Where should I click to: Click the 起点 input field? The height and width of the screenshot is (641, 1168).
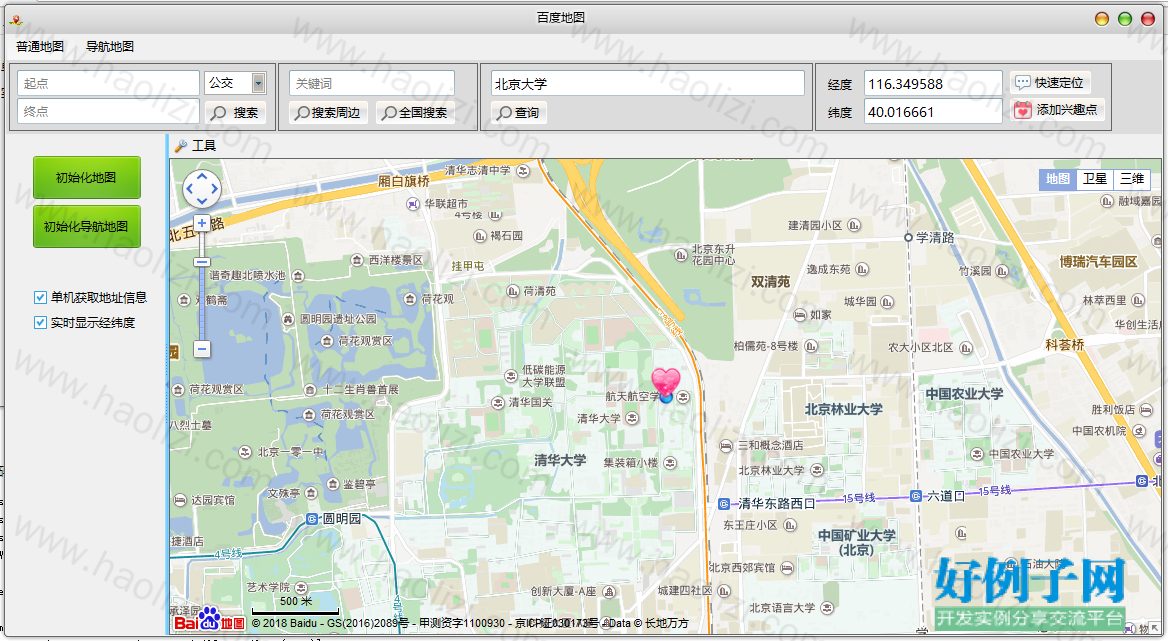coord(108,83)
